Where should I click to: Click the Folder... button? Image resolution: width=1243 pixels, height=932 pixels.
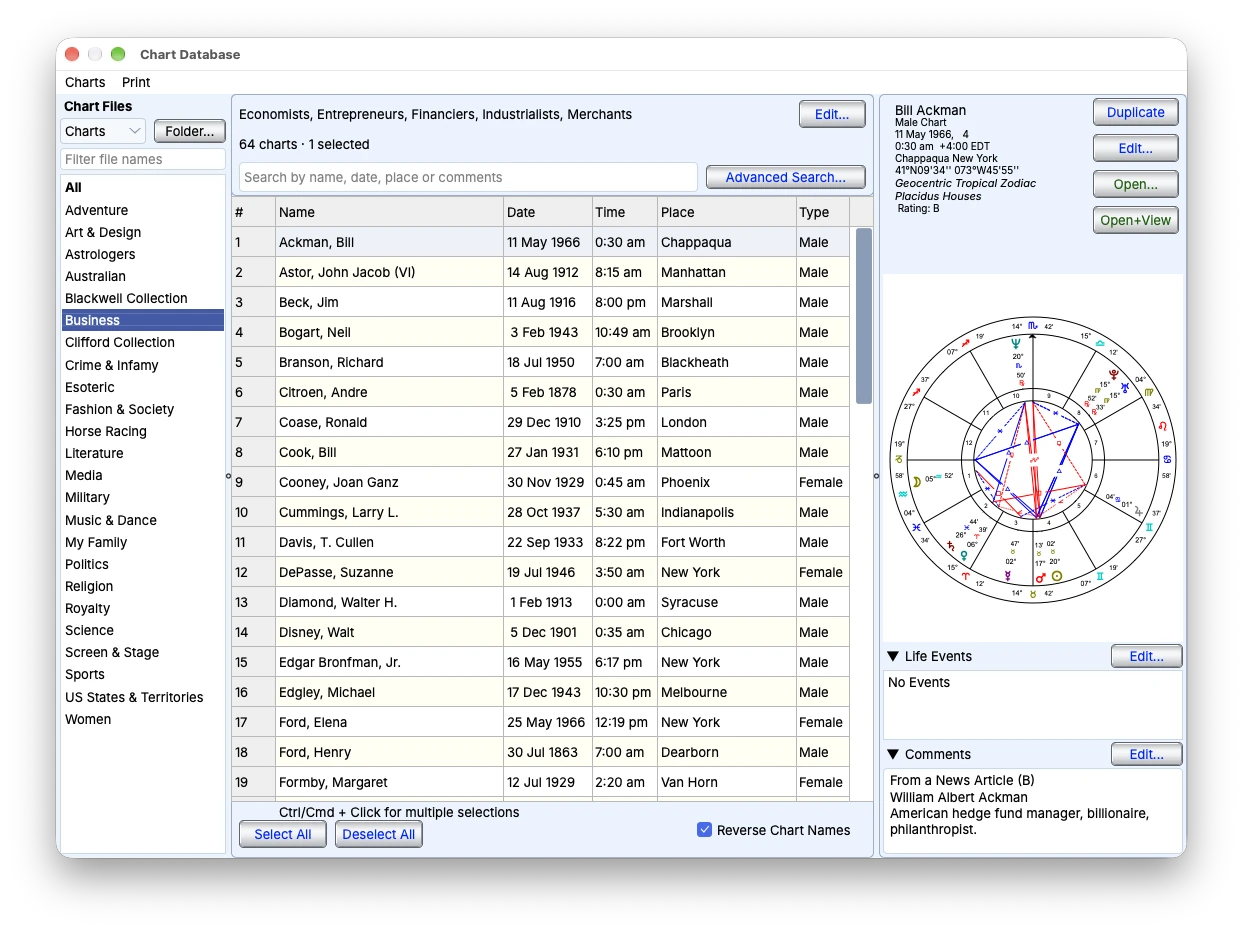(x=190, y=131)
